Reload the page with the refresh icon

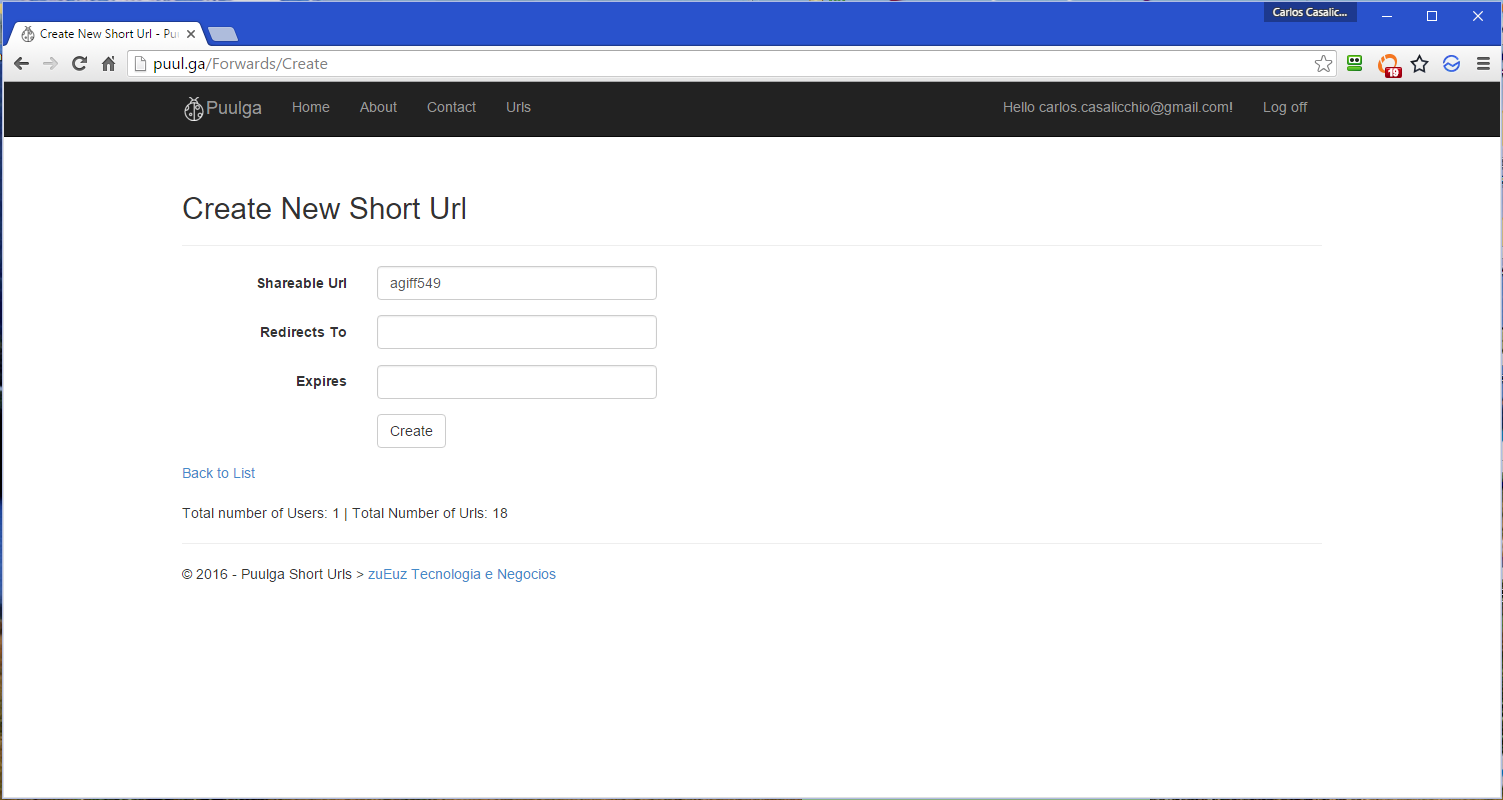point(80,64)
